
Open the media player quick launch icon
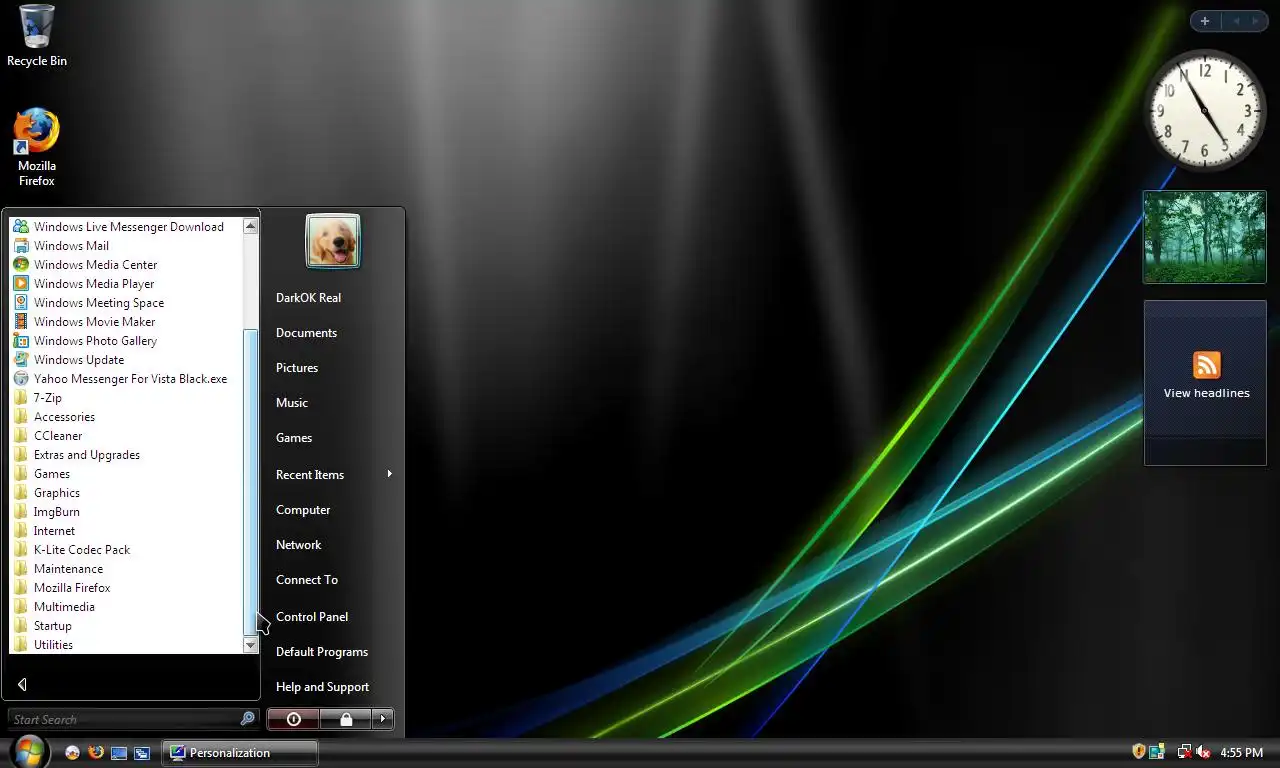pyautogui.click(x=72, y=752)
